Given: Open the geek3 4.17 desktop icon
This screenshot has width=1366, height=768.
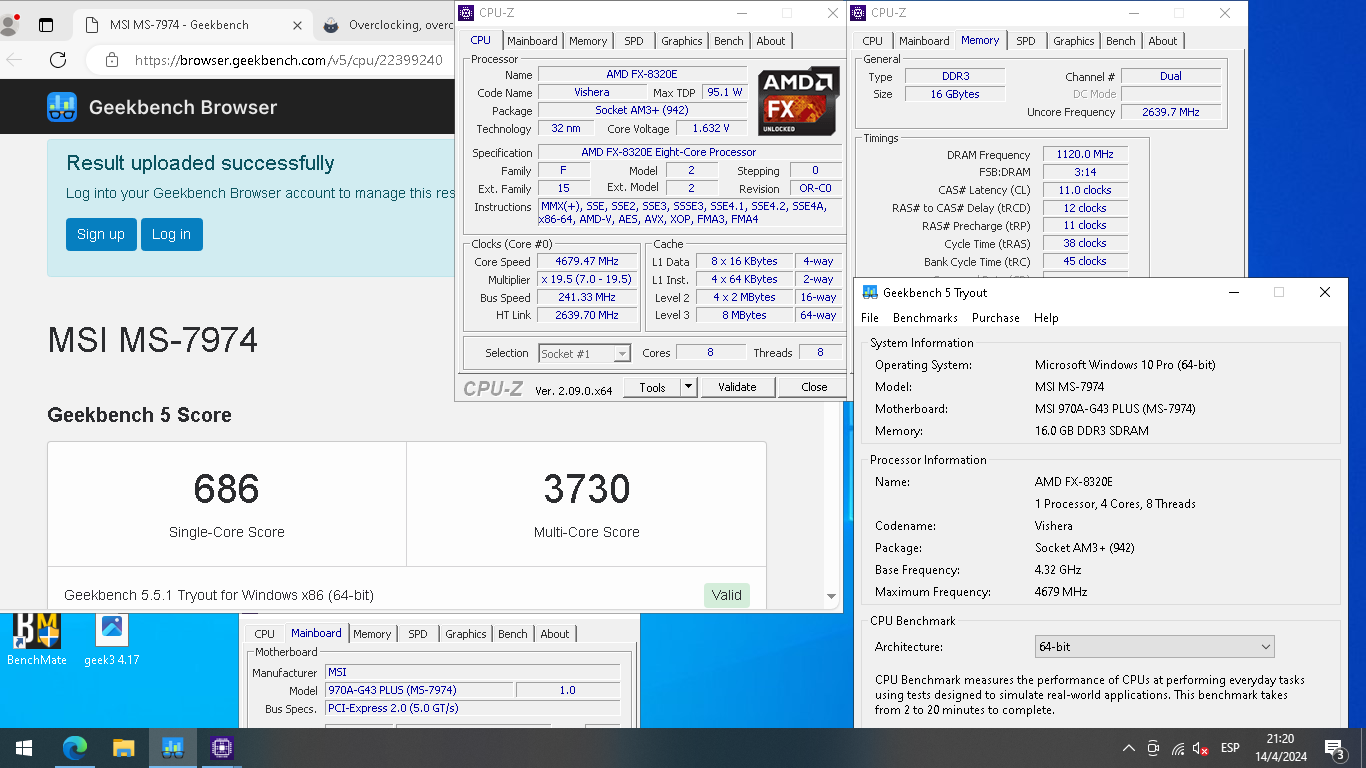Looking at the screenshot, I should point(112,638).
